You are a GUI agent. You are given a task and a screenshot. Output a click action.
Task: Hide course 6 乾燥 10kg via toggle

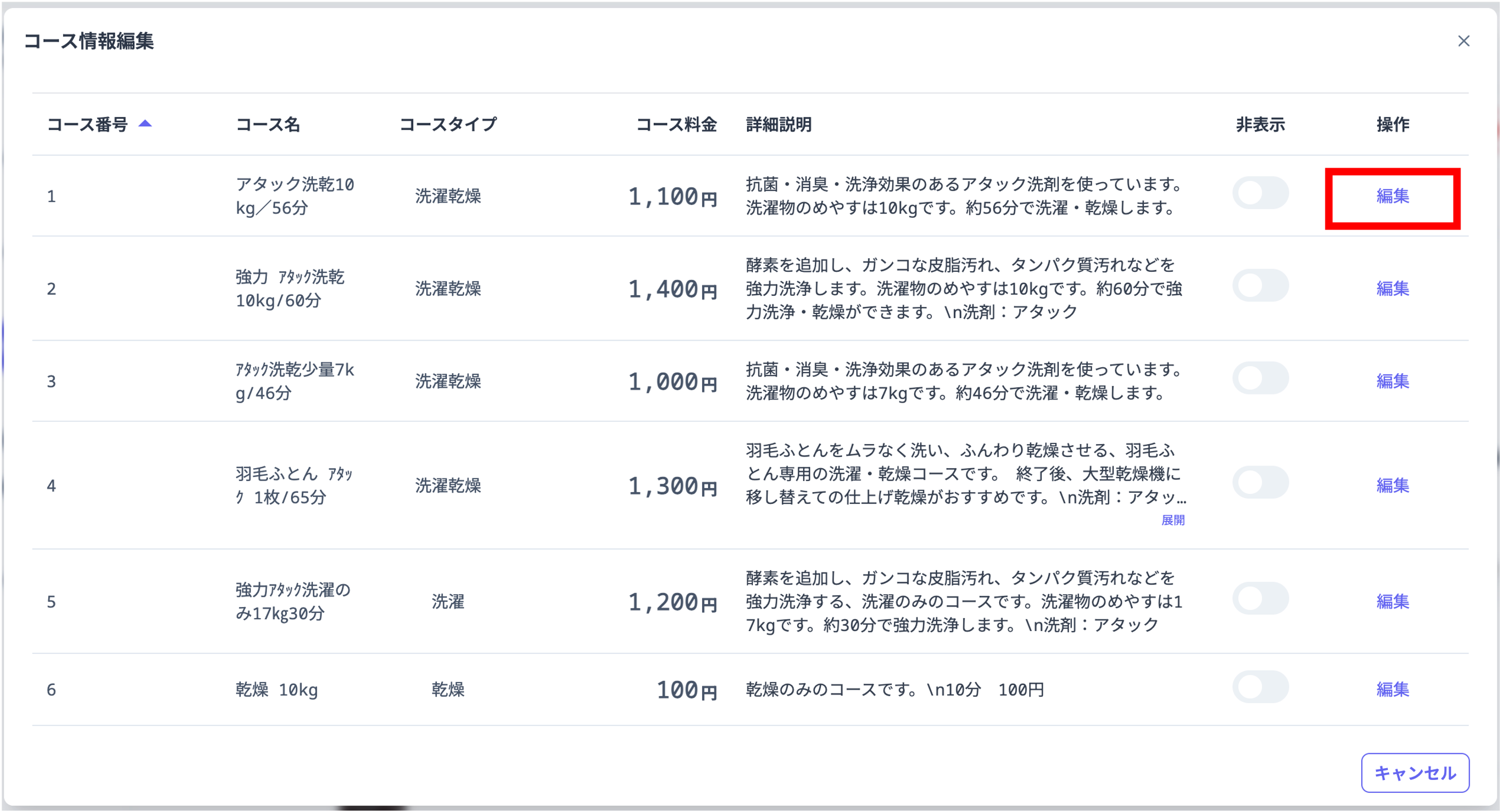point(1260,687)
